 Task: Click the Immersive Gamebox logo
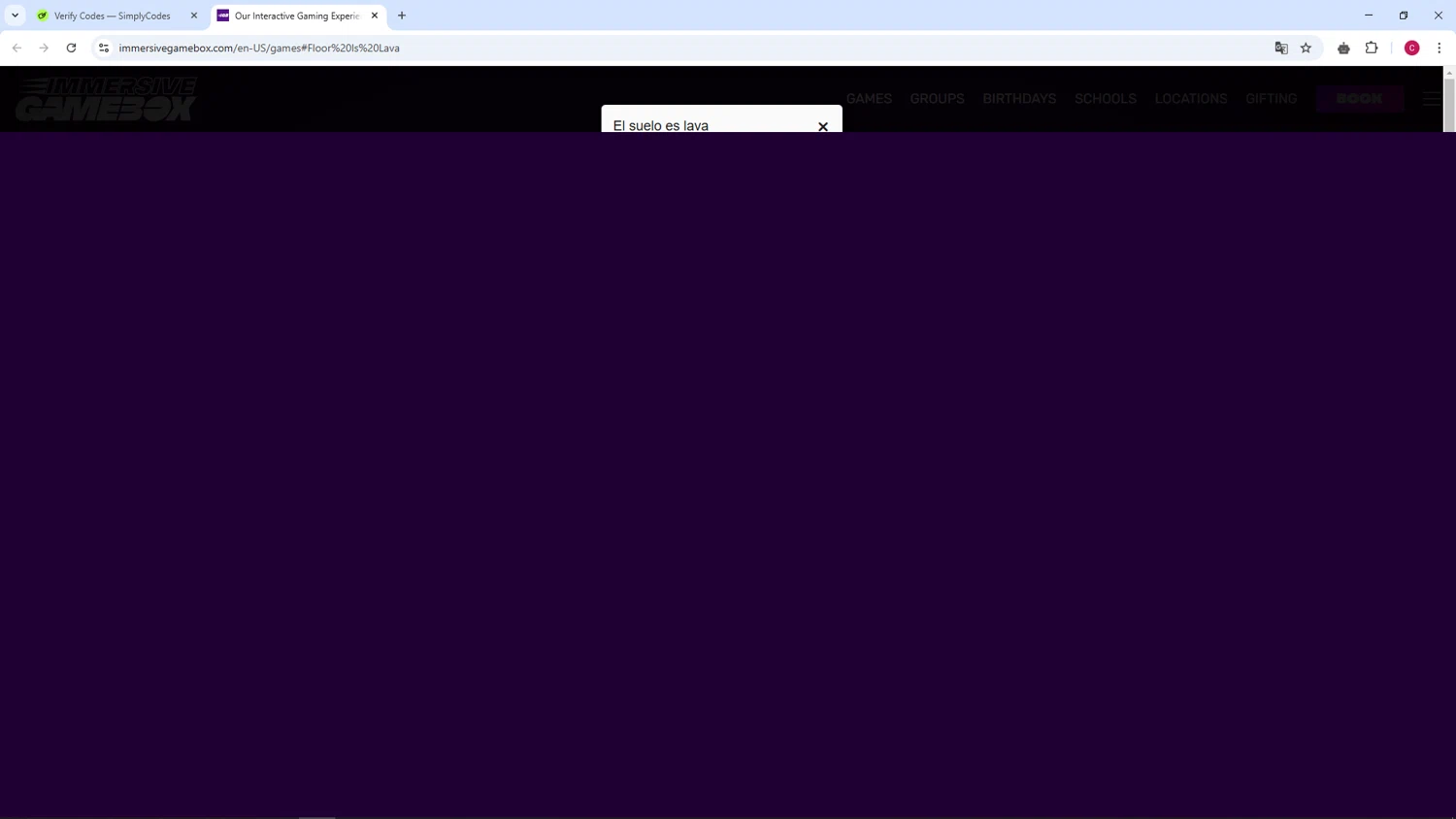point(107,99)
